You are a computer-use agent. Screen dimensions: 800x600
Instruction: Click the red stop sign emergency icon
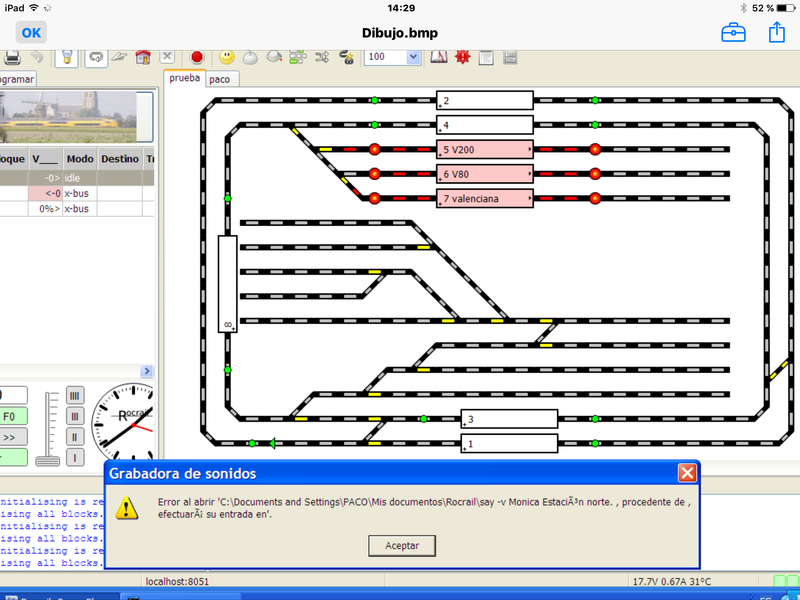point(197,57)
